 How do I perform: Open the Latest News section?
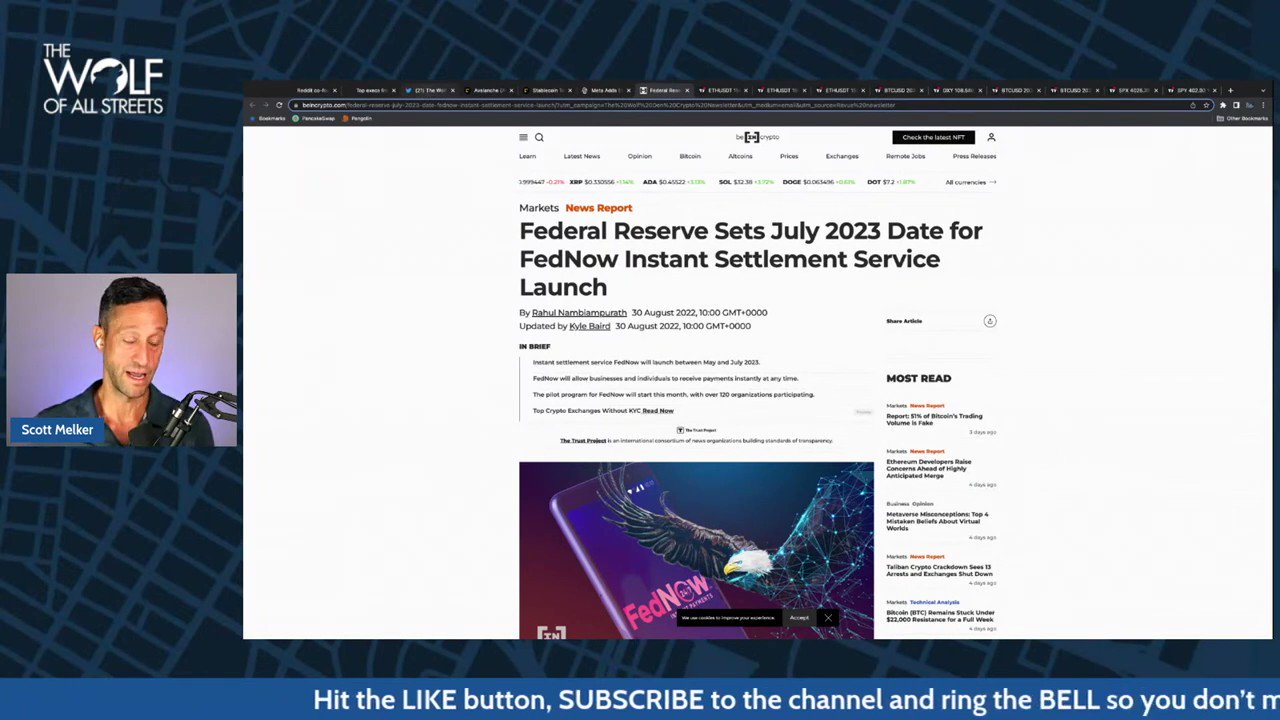pyautogui.click(x=581, y=156)
